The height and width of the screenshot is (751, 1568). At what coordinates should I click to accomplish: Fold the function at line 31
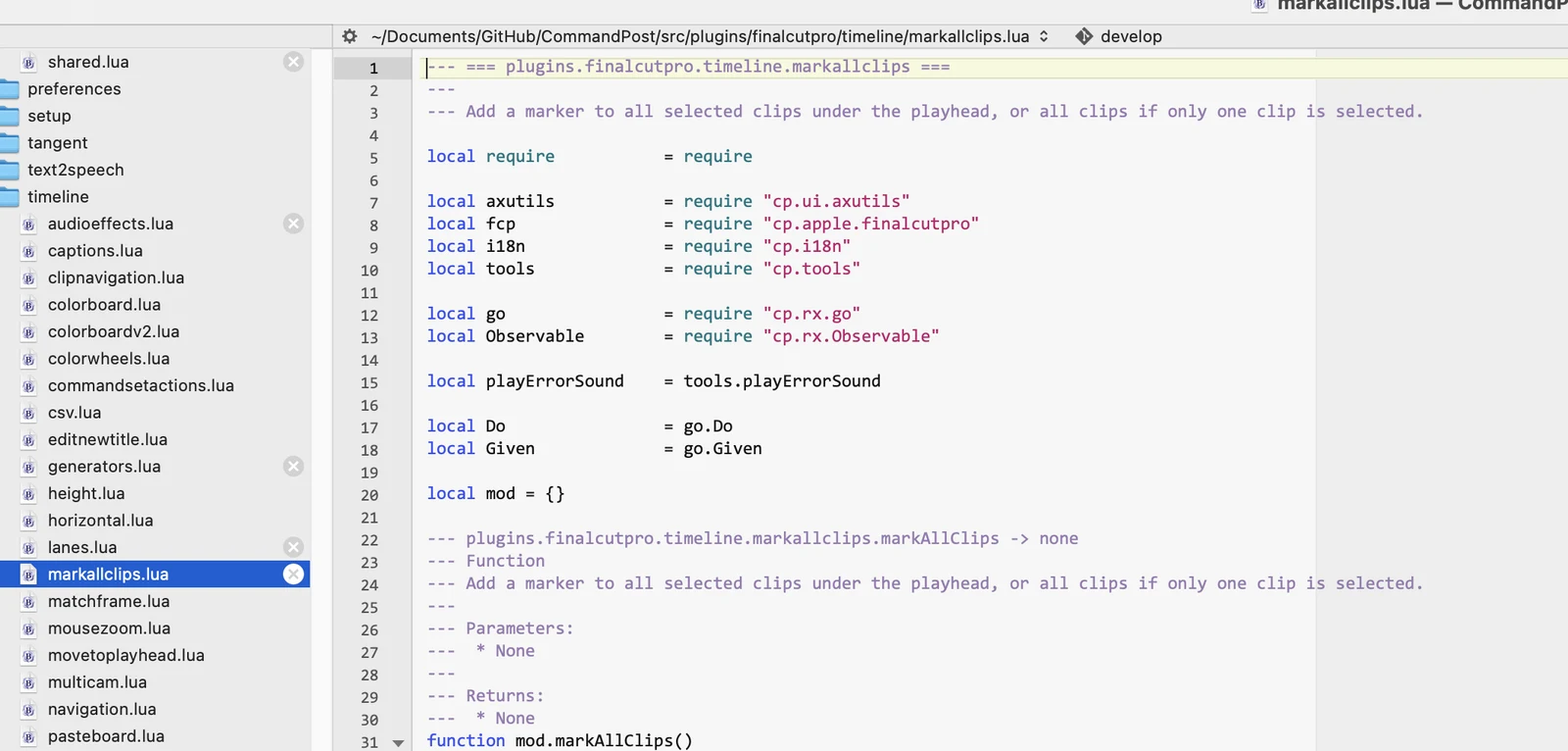[x=398, y=743]
